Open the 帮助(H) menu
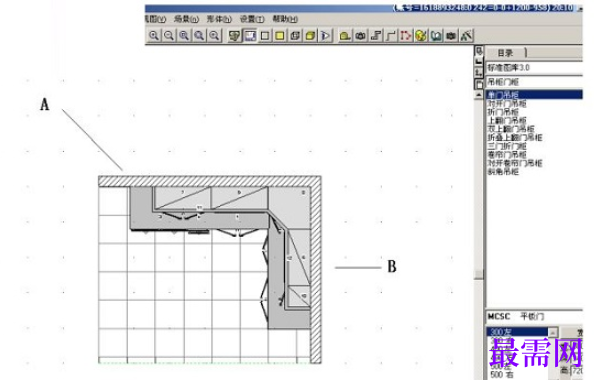 click(x=285, y=19)
